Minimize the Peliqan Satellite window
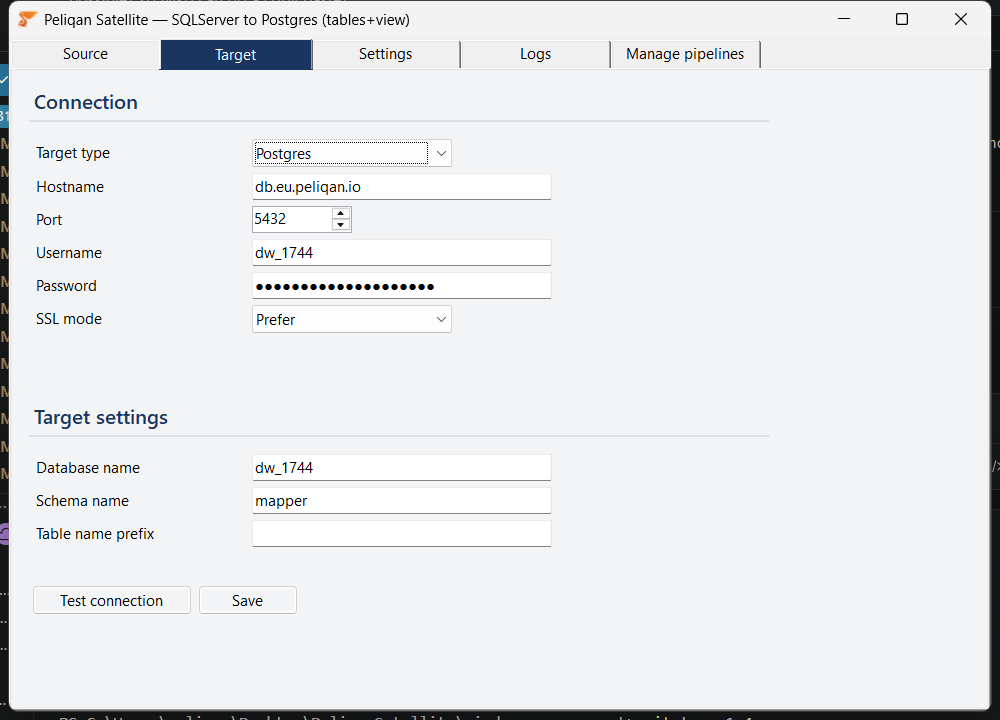Image resolution: width=1000 pixels, height=720 pixels. click(844, 19)
